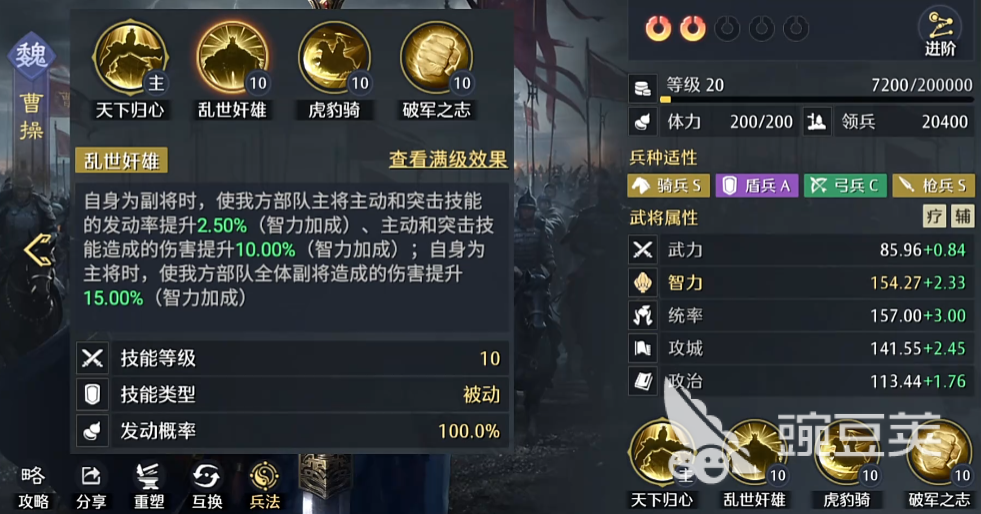Go back using the yellow left arrow
Viewport: 981px width, 514px height.
[x=38, y=250]
